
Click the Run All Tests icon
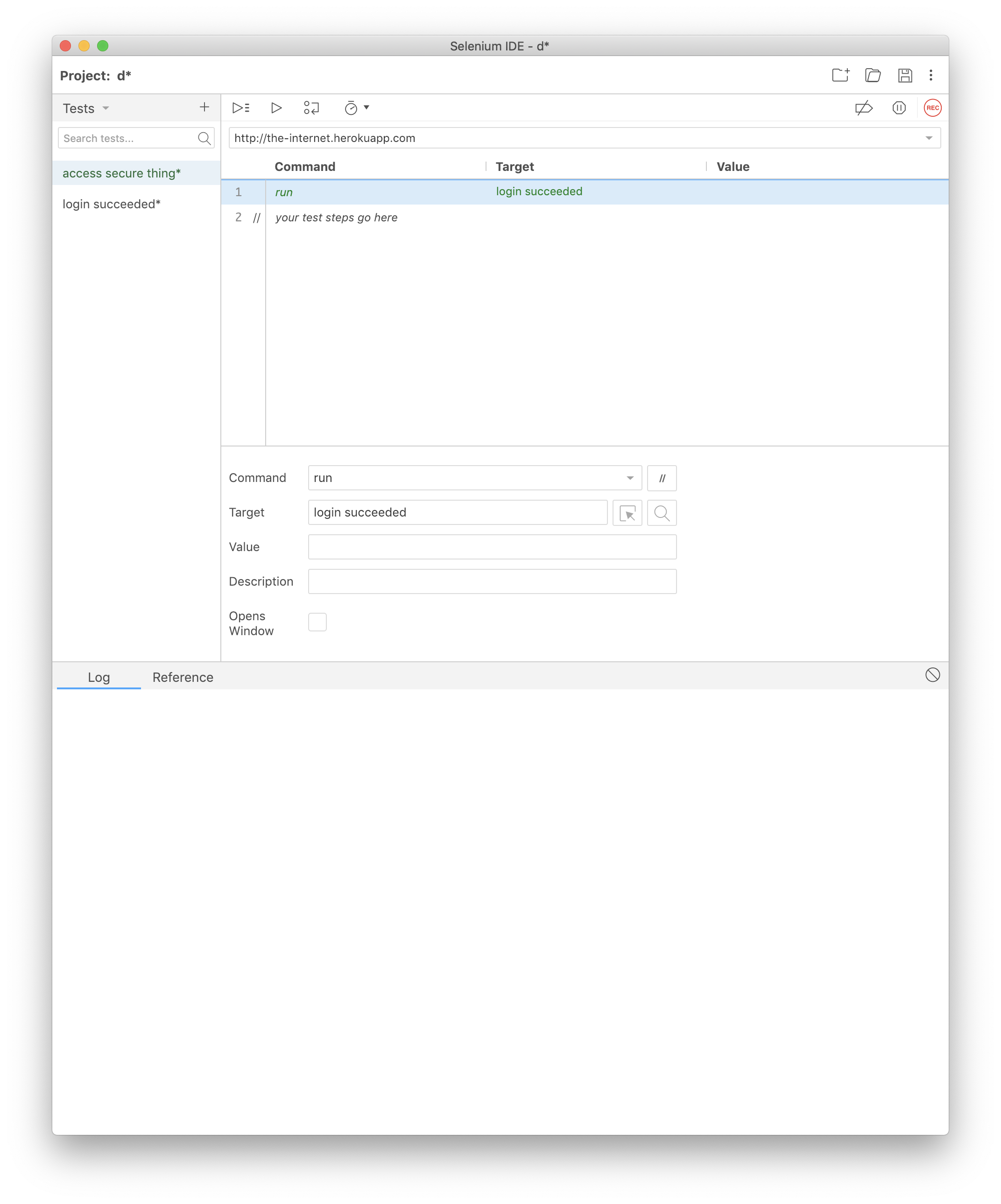click(240, 108)
